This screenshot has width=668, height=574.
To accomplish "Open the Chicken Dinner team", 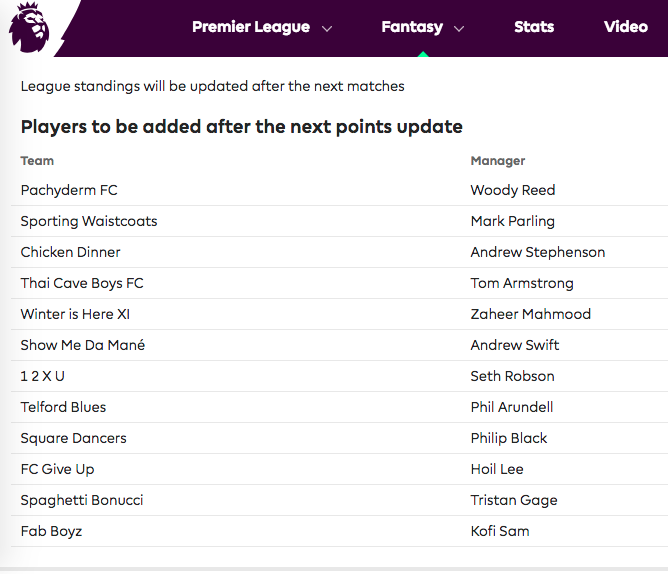I will click(x=70, y=252).
